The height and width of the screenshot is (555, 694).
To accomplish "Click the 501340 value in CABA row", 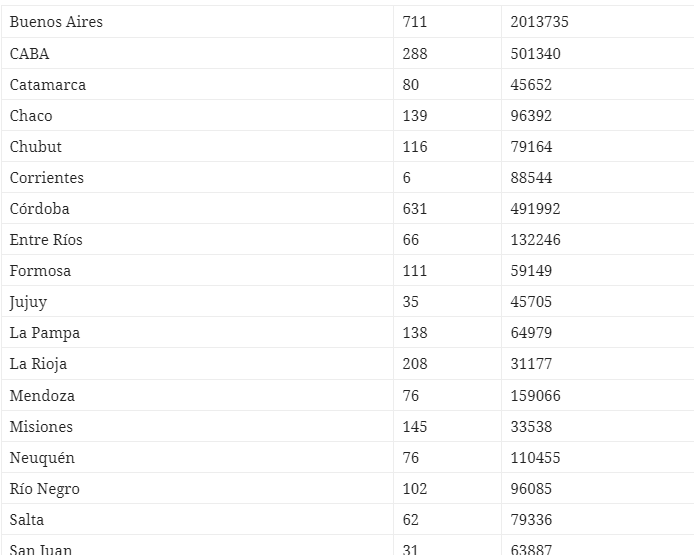I will [535, 54].
